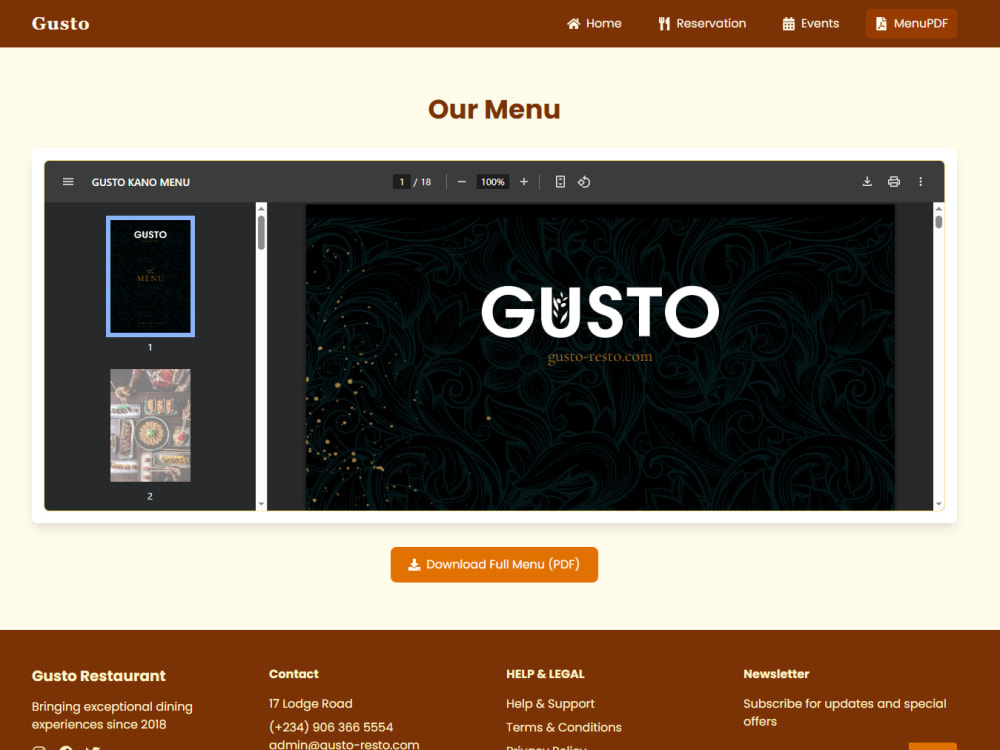Select page 1 thumbnail
Screen dimensions: 1000x750
tap(151, 276)
